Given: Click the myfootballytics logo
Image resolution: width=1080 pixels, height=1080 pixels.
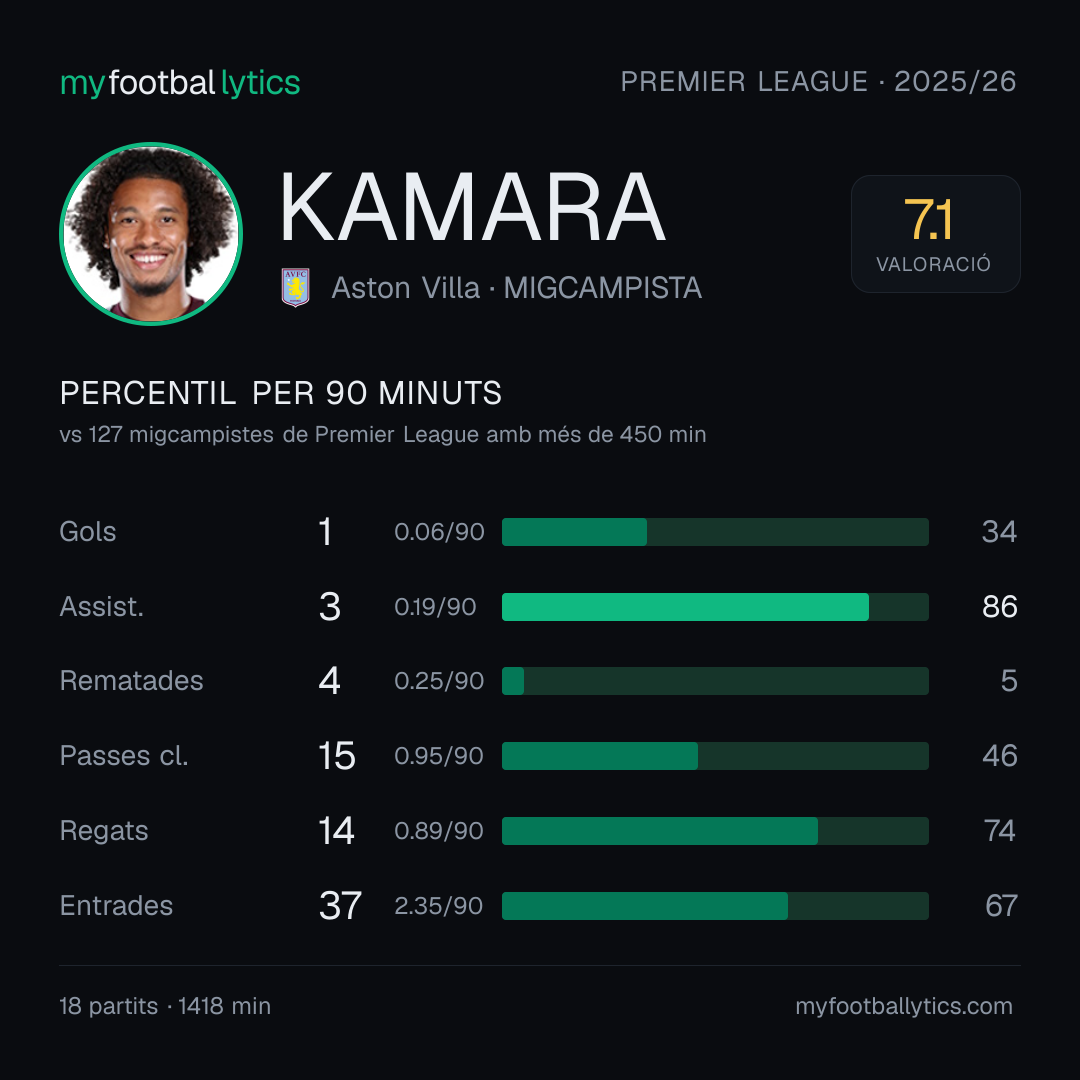Looking at the screenshot, I should point(180,83).
